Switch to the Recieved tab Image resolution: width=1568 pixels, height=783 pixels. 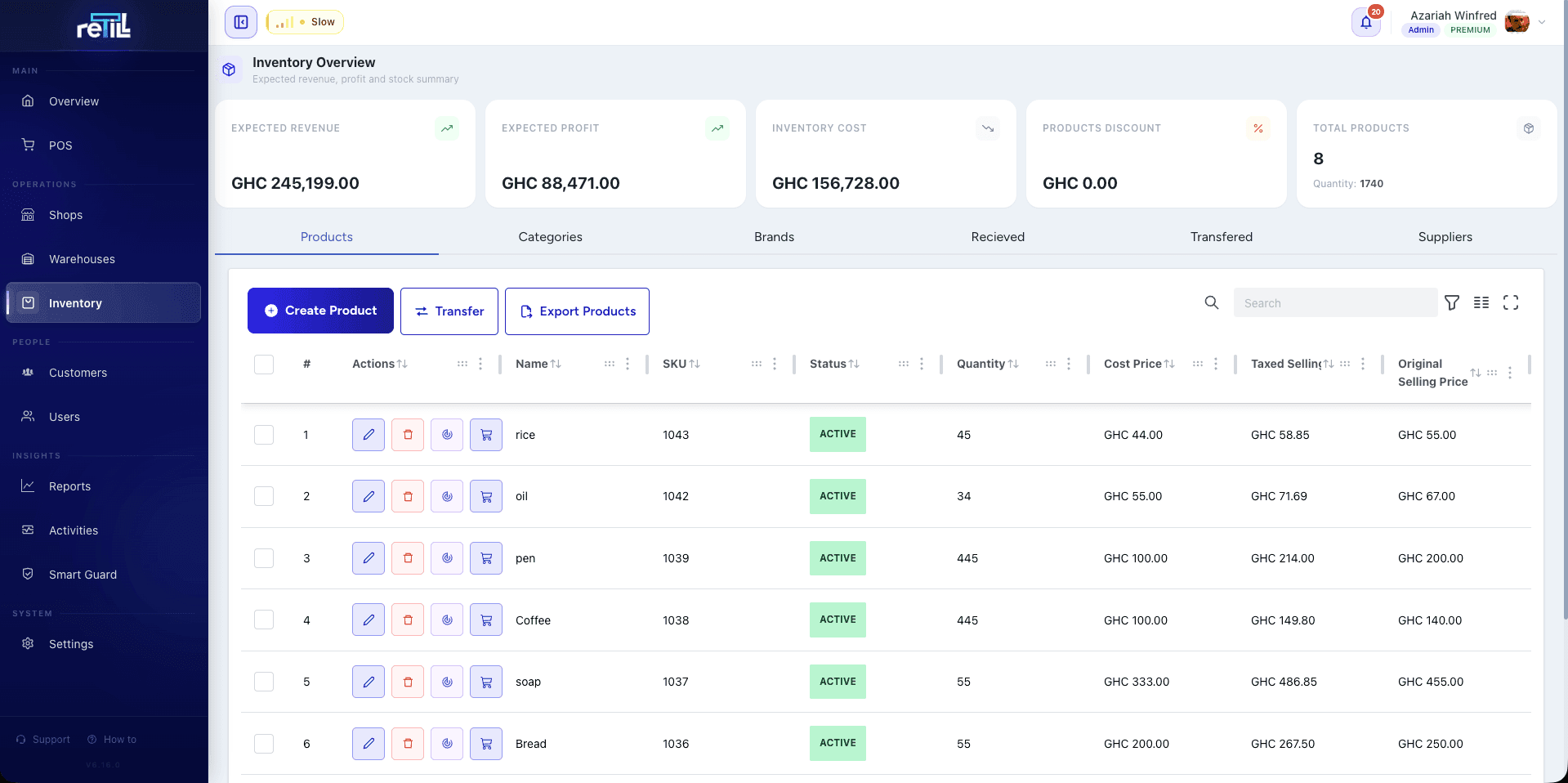998,237
